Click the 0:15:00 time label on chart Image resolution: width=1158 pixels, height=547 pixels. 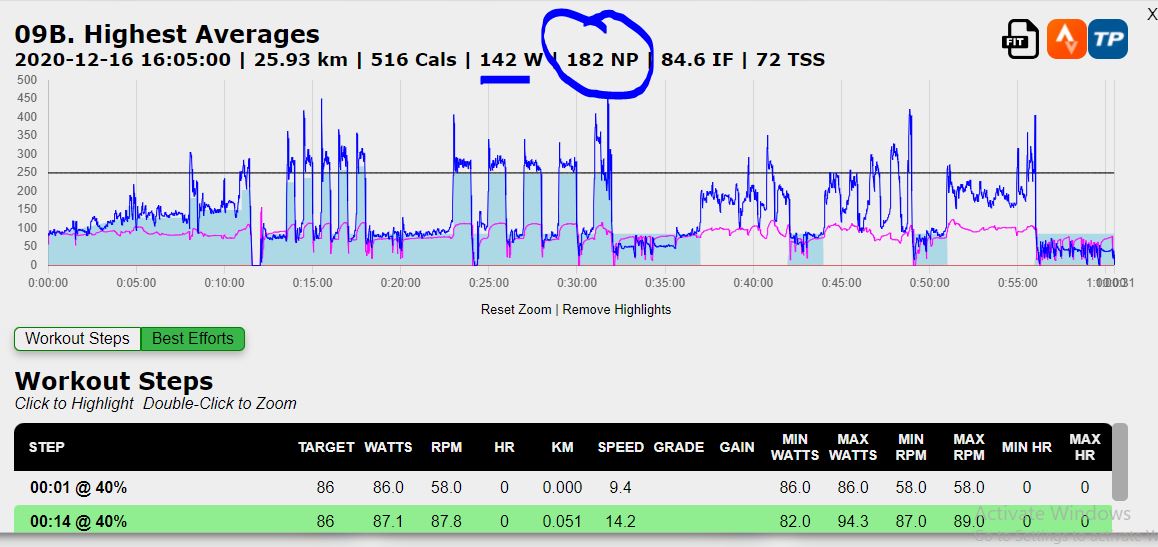click(x=312, y=283)
